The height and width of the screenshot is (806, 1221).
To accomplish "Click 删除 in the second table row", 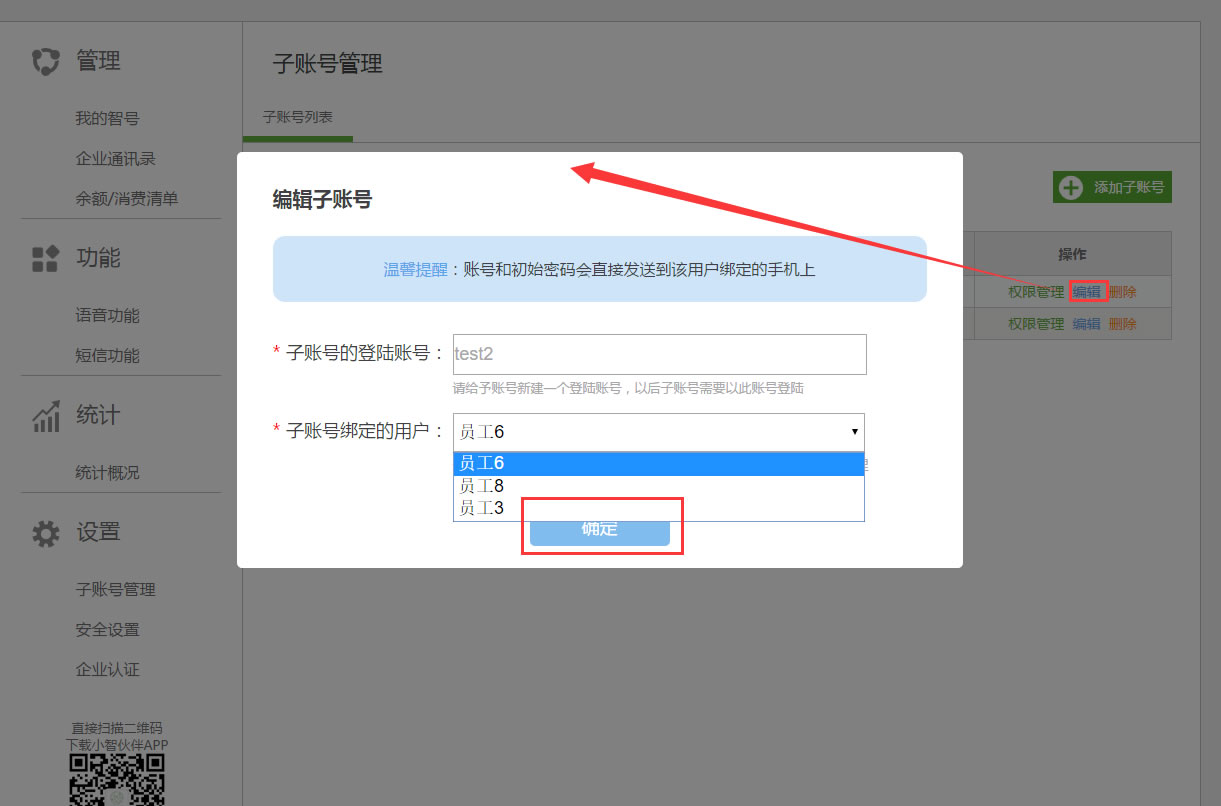I will tap(1123, 324).
